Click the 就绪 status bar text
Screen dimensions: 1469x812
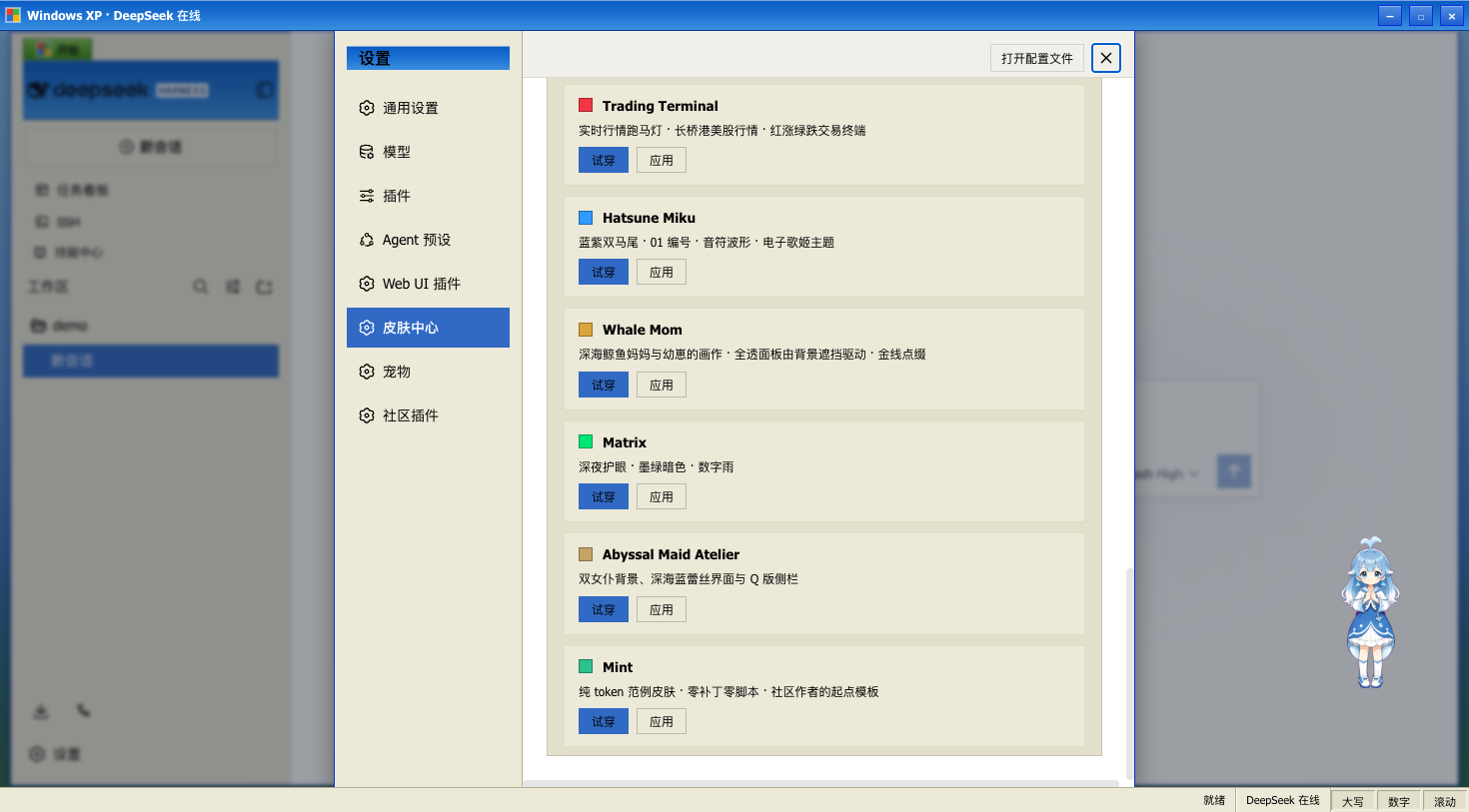(x=1214, y=800)
